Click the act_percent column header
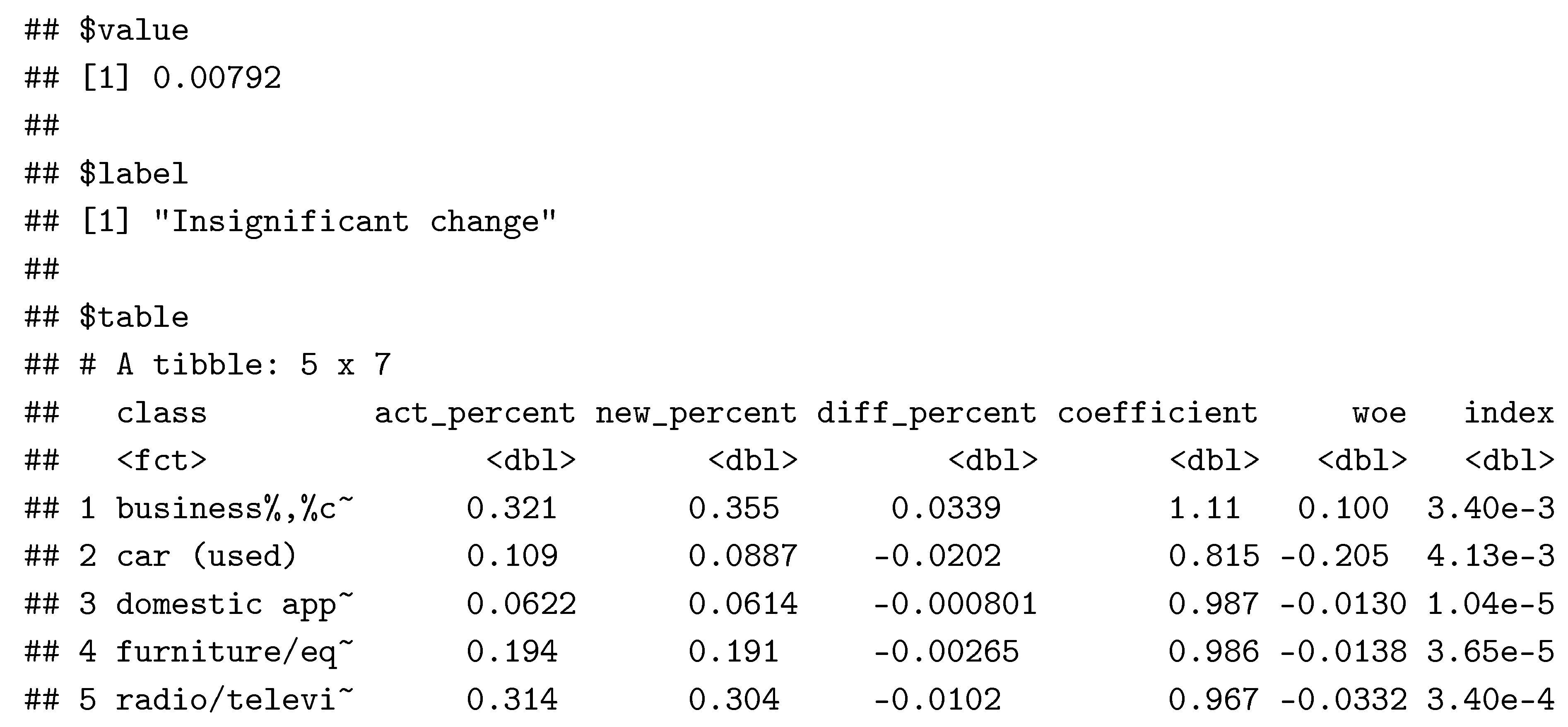The width and height of the screenshot is (1568, 727). point(475,413)
